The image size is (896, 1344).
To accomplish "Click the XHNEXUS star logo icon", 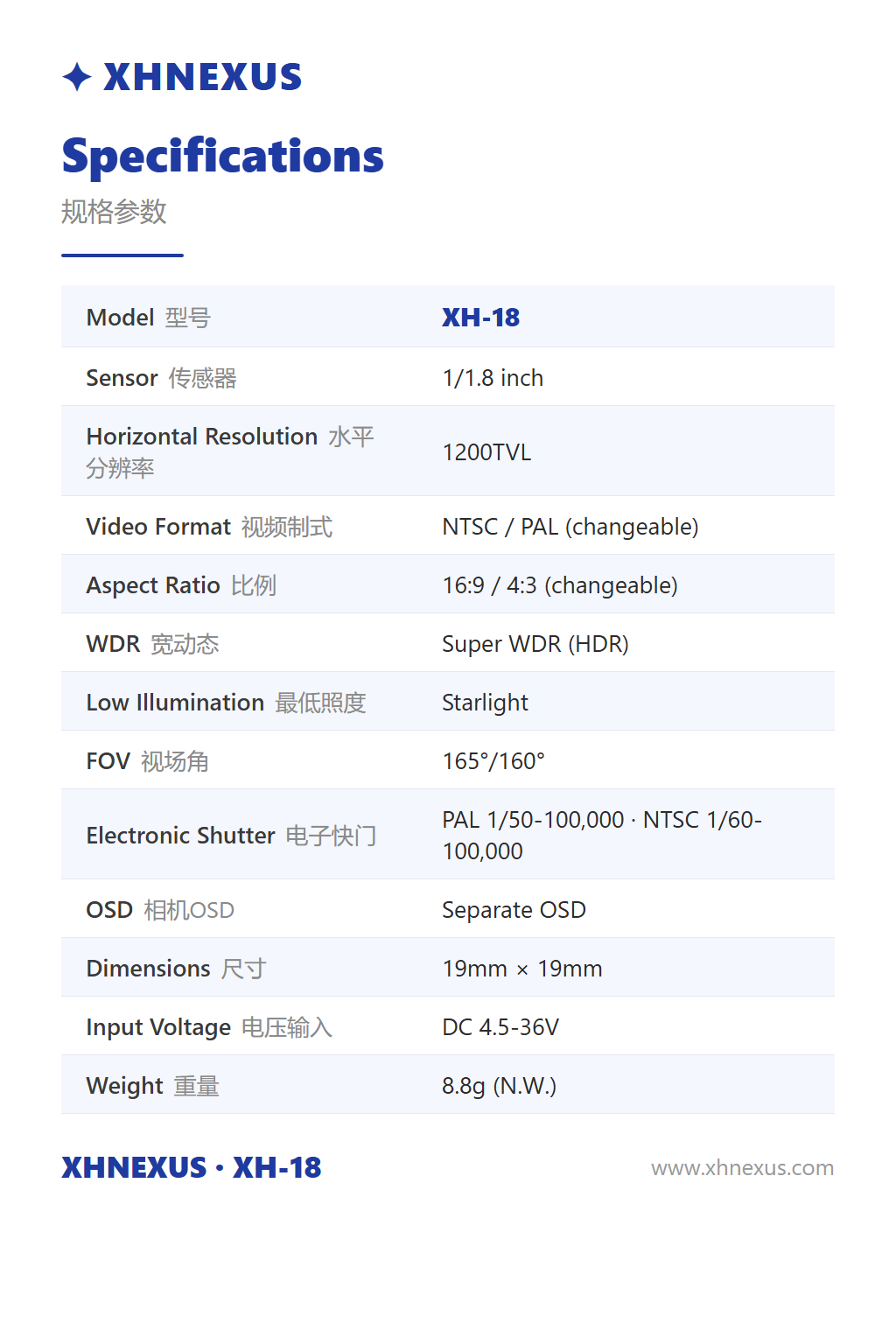I will (77, 77).
